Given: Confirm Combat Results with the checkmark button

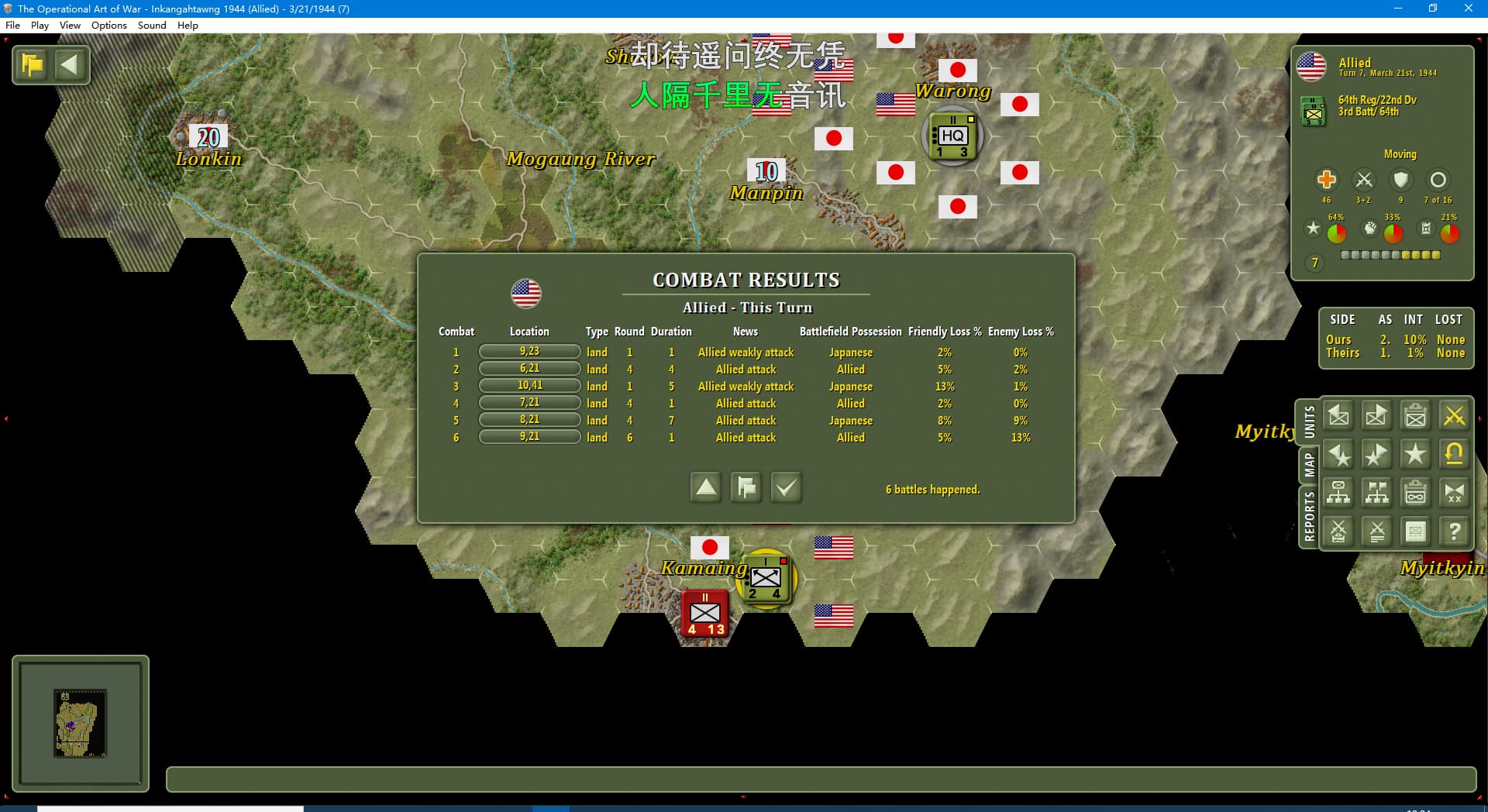Looking at the screenshot, I should click(x=786, y=487).
